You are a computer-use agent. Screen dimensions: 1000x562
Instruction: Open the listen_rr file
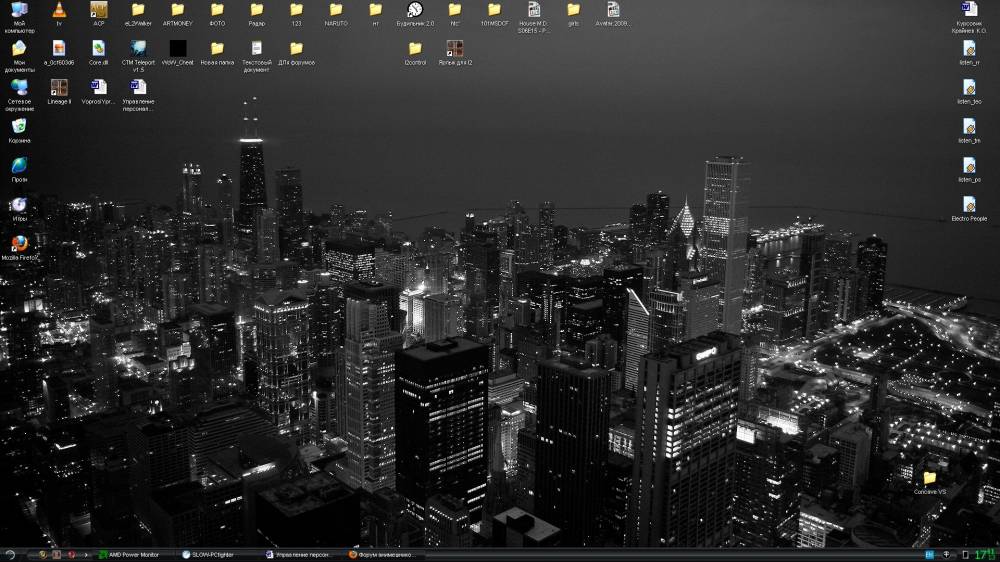point(969,48)
